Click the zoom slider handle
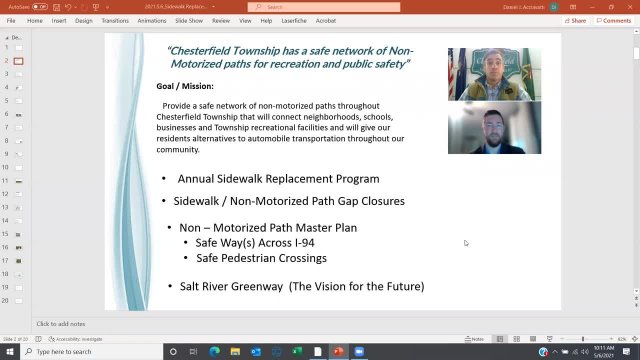The height and width of the screenshot is (360, 640). click(583, 339)
